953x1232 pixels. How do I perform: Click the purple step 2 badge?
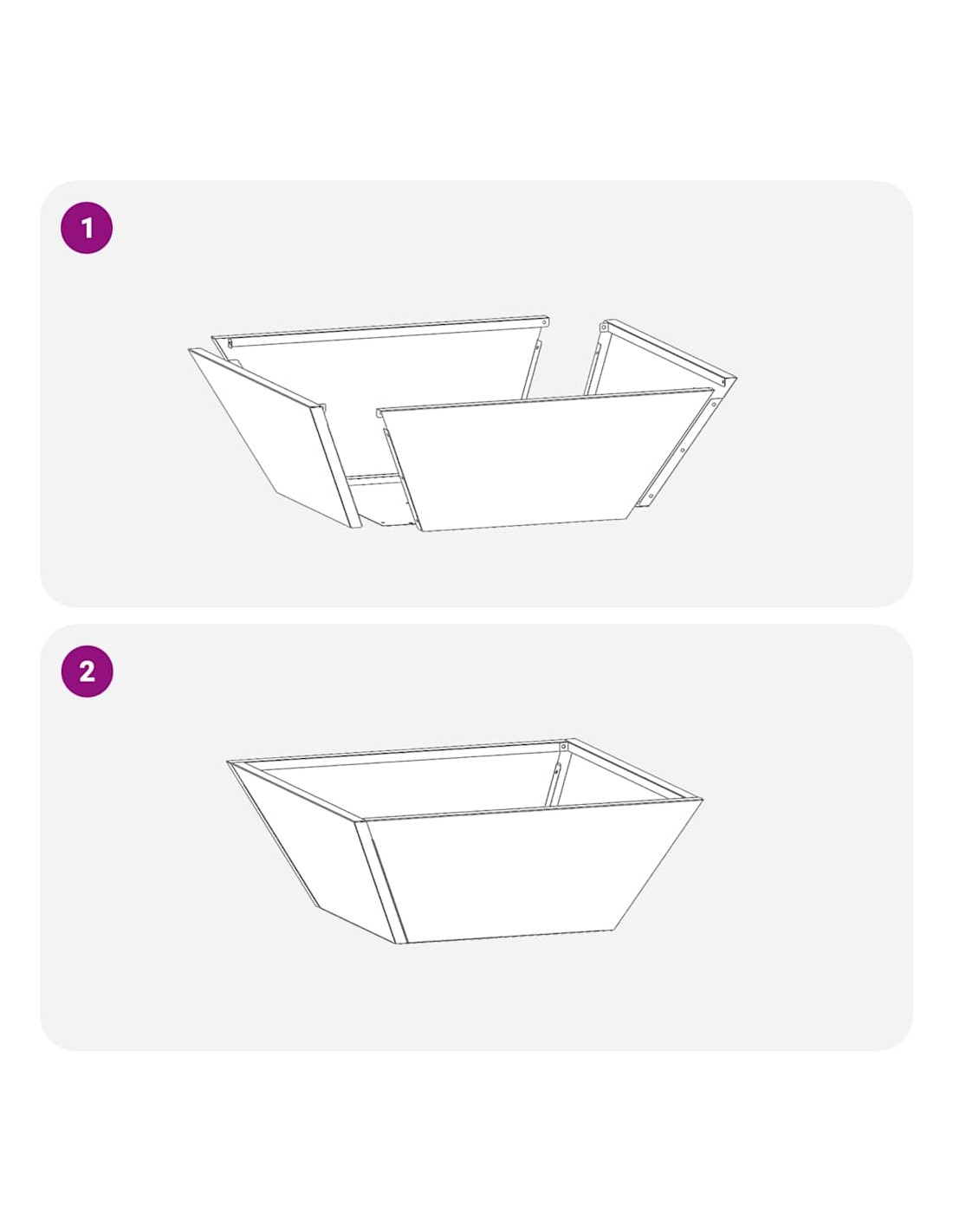tap(87, 671)
